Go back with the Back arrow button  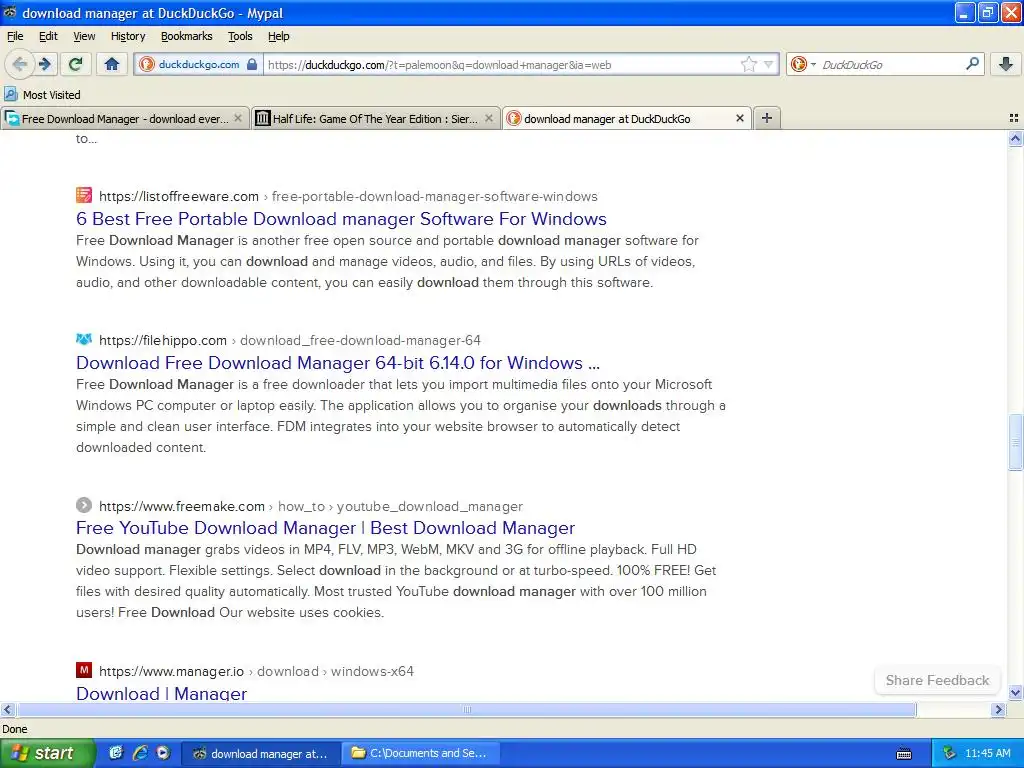tap(20, 64)
